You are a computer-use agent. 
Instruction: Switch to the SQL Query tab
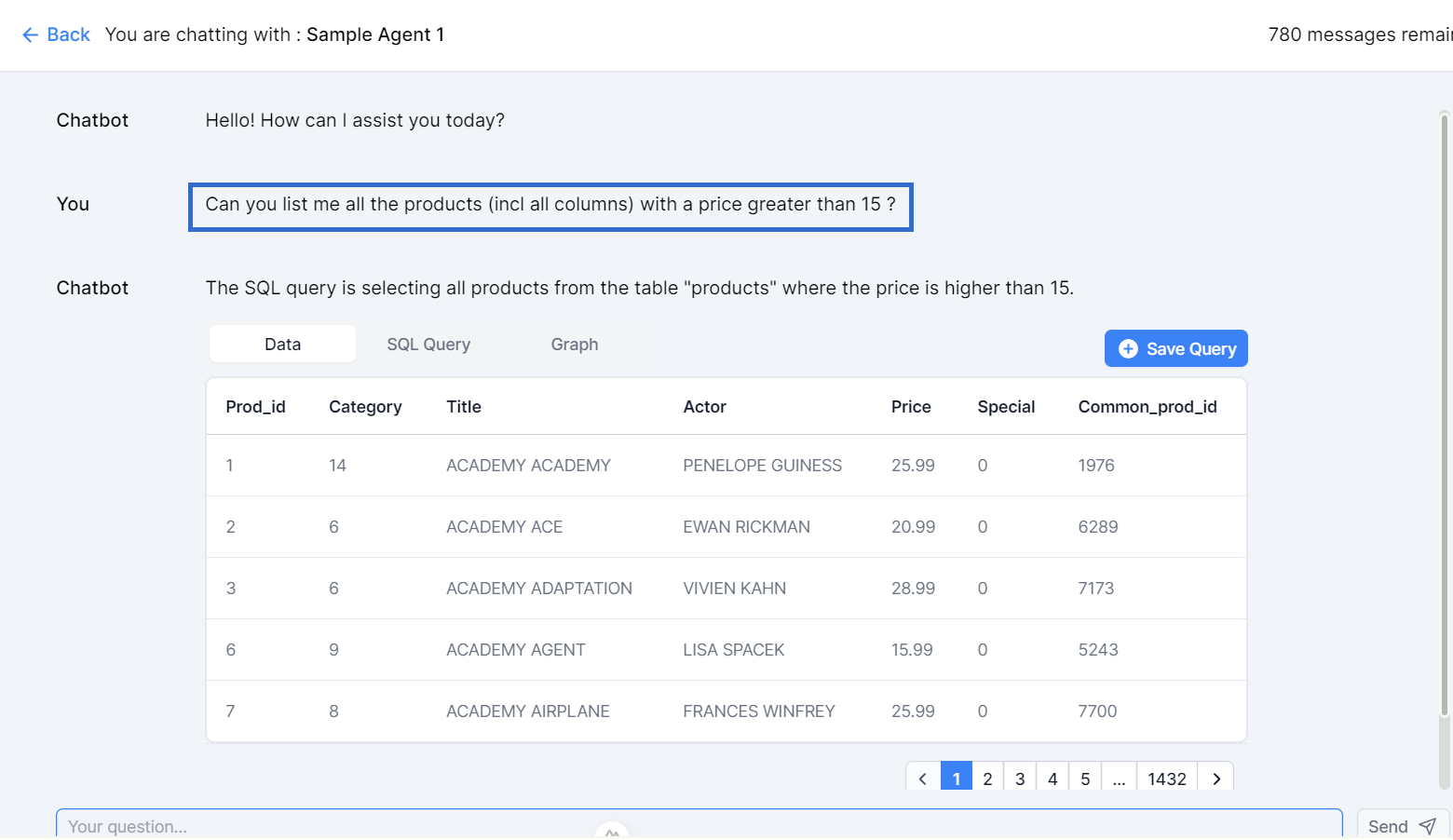point(428,345)
